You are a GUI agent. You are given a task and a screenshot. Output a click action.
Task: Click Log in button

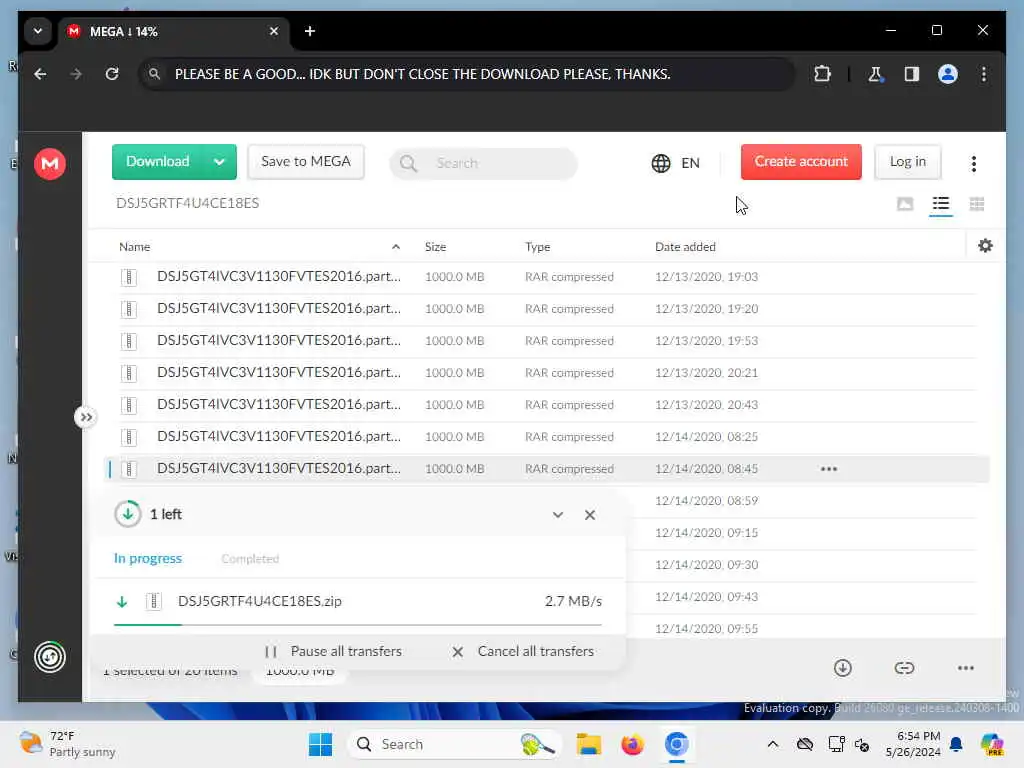[x=907, y=161]
